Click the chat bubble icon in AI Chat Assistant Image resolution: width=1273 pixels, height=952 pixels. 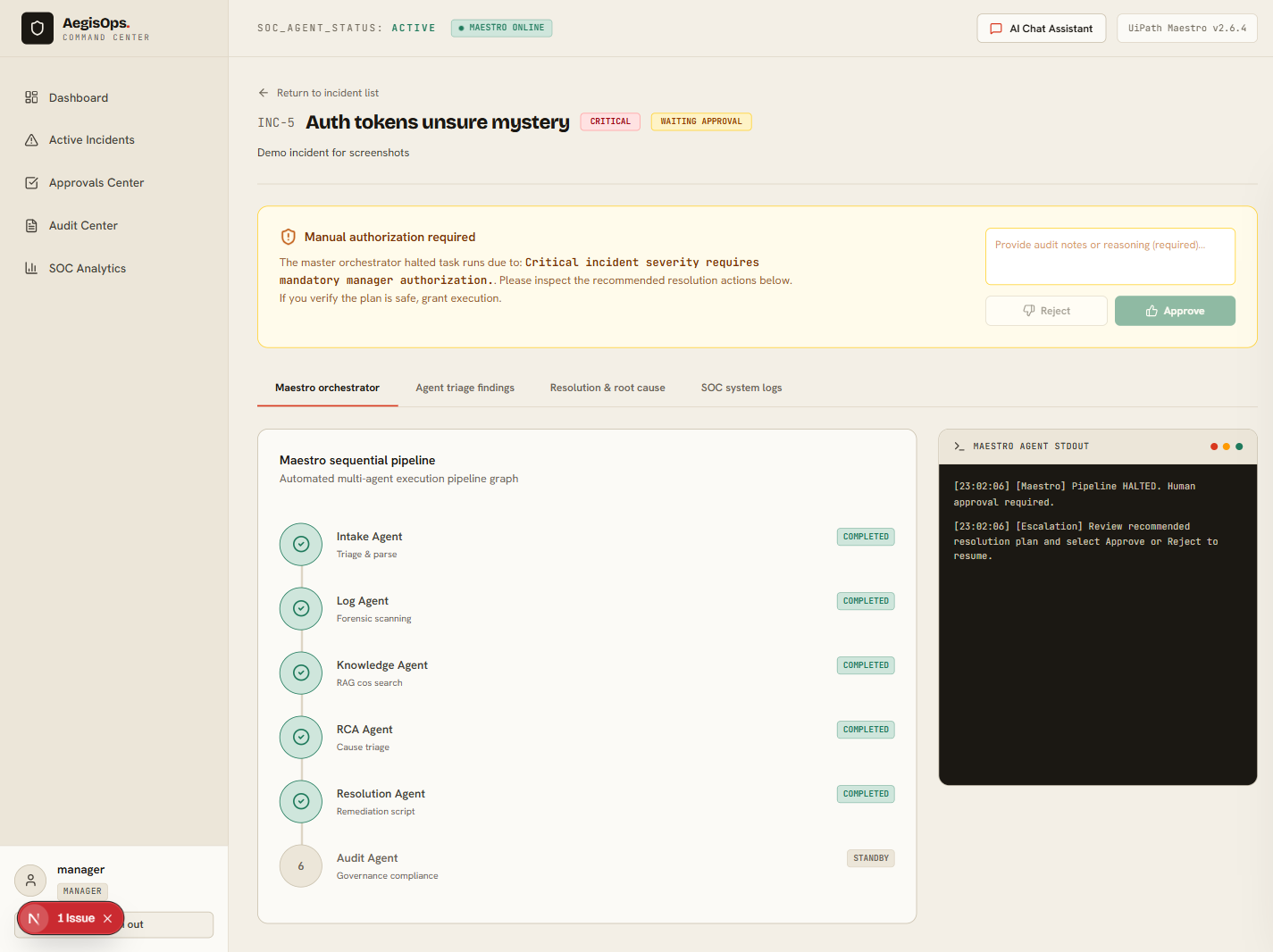click(996, 29)
